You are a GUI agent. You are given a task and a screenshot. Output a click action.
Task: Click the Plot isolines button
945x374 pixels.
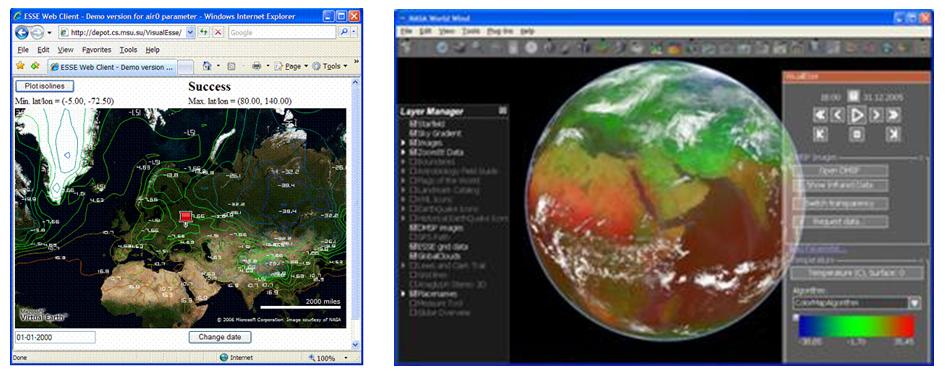45,86
